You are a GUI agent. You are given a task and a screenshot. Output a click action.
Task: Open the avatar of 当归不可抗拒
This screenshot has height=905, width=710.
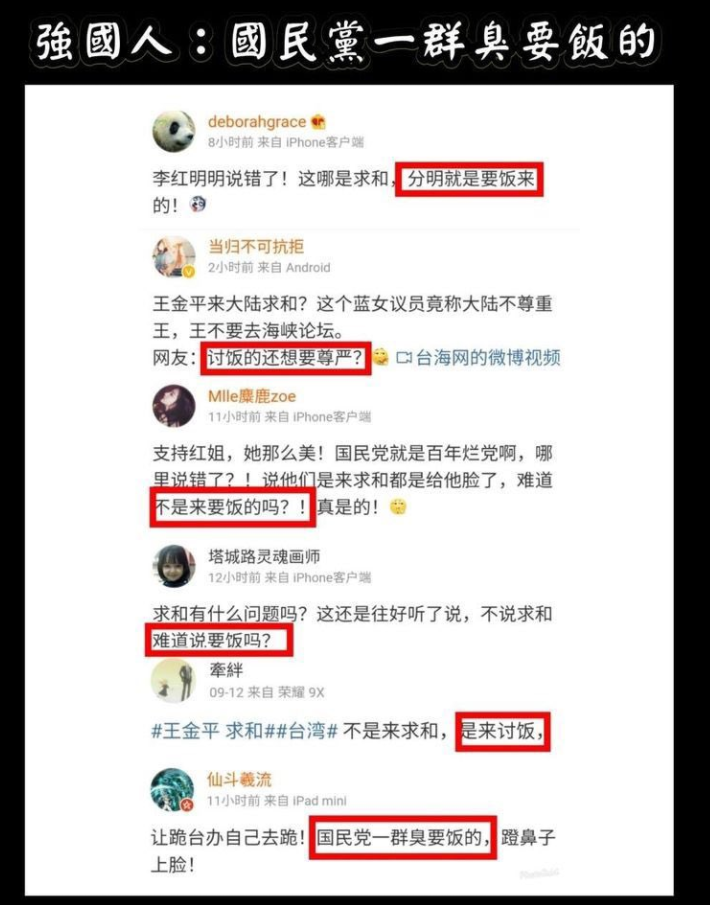(x=174, y=257)
